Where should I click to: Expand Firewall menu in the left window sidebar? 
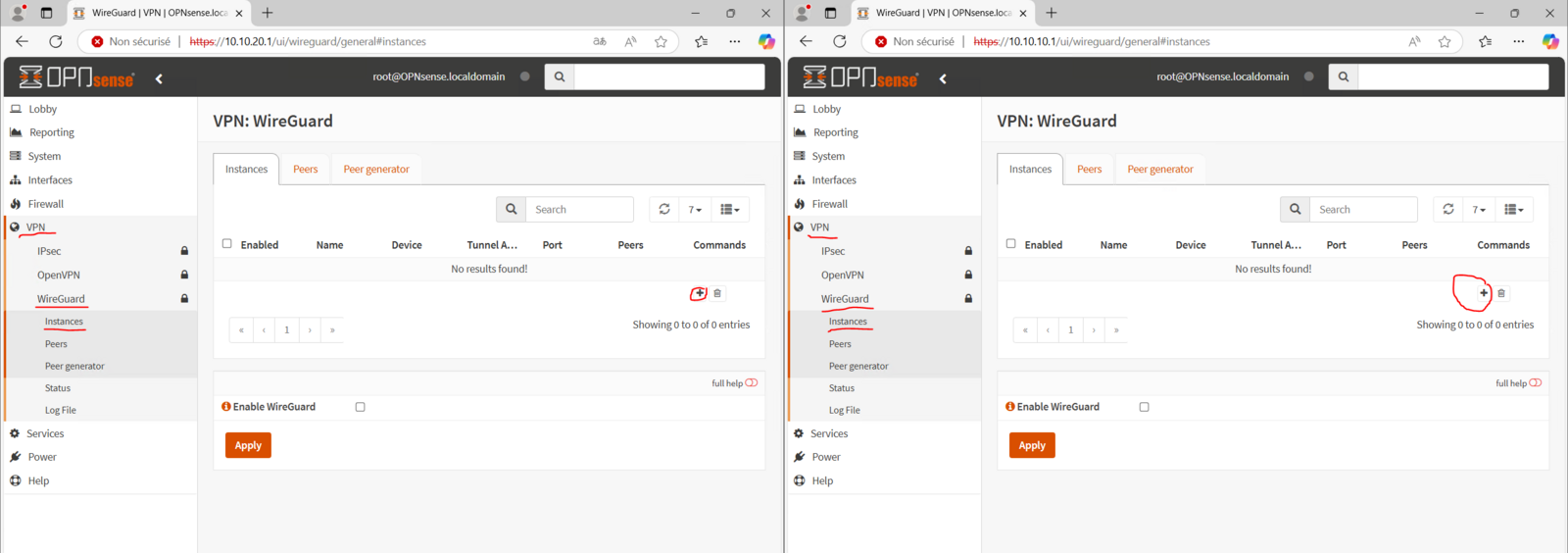coord(46,204)
